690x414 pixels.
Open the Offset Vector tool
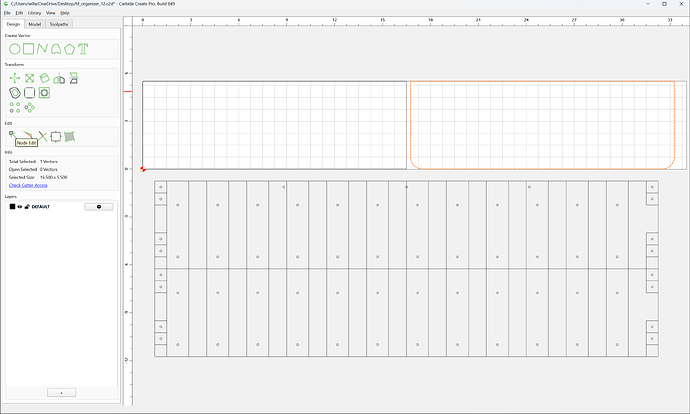15,93
